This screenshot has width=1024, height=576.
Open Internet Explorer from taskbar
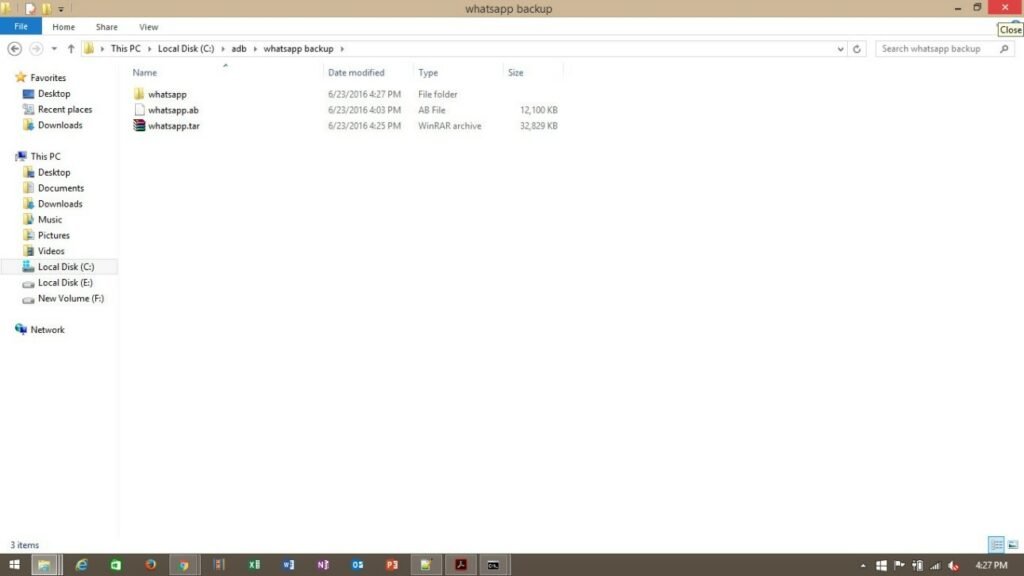[x=81, y=565]
